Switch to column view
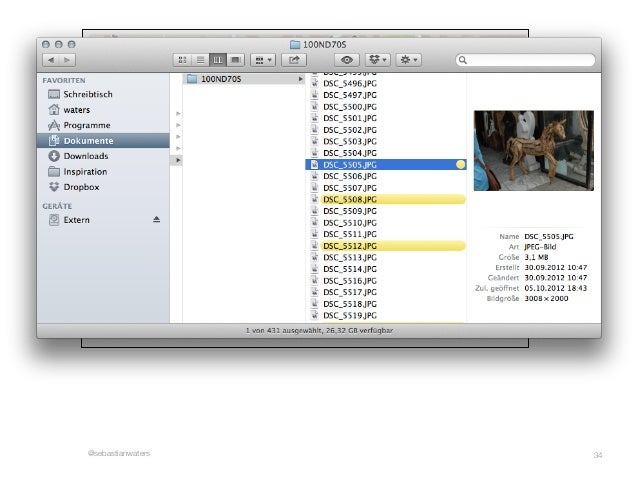Screen dimensions: 638x479 tap(218, 60)
